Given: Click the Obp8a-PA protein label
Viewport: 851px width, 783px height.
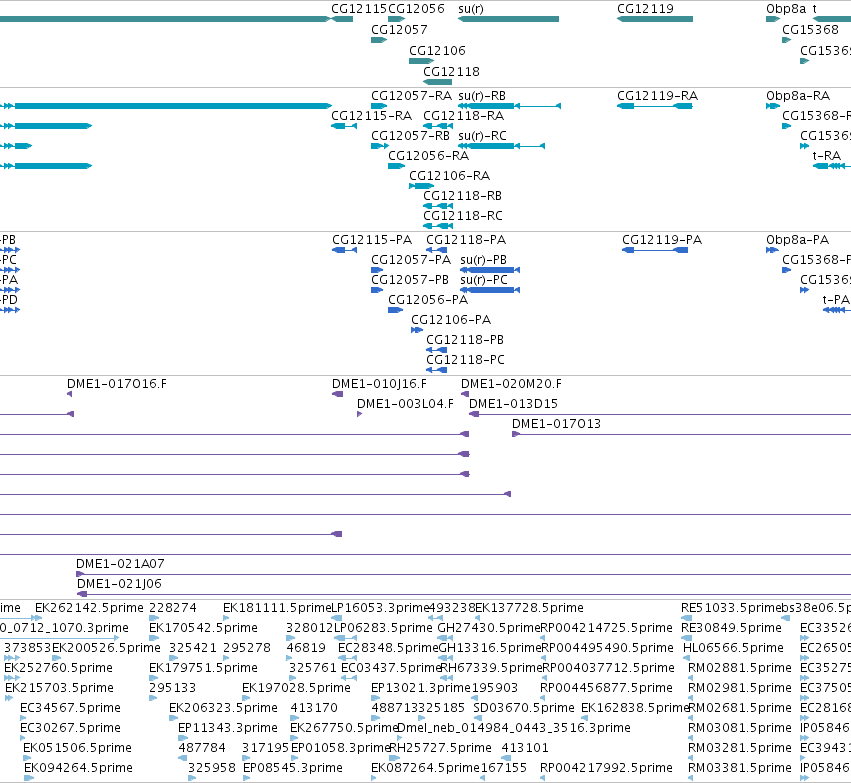Looking at the screenshot, I should click(x=797, y=240).
